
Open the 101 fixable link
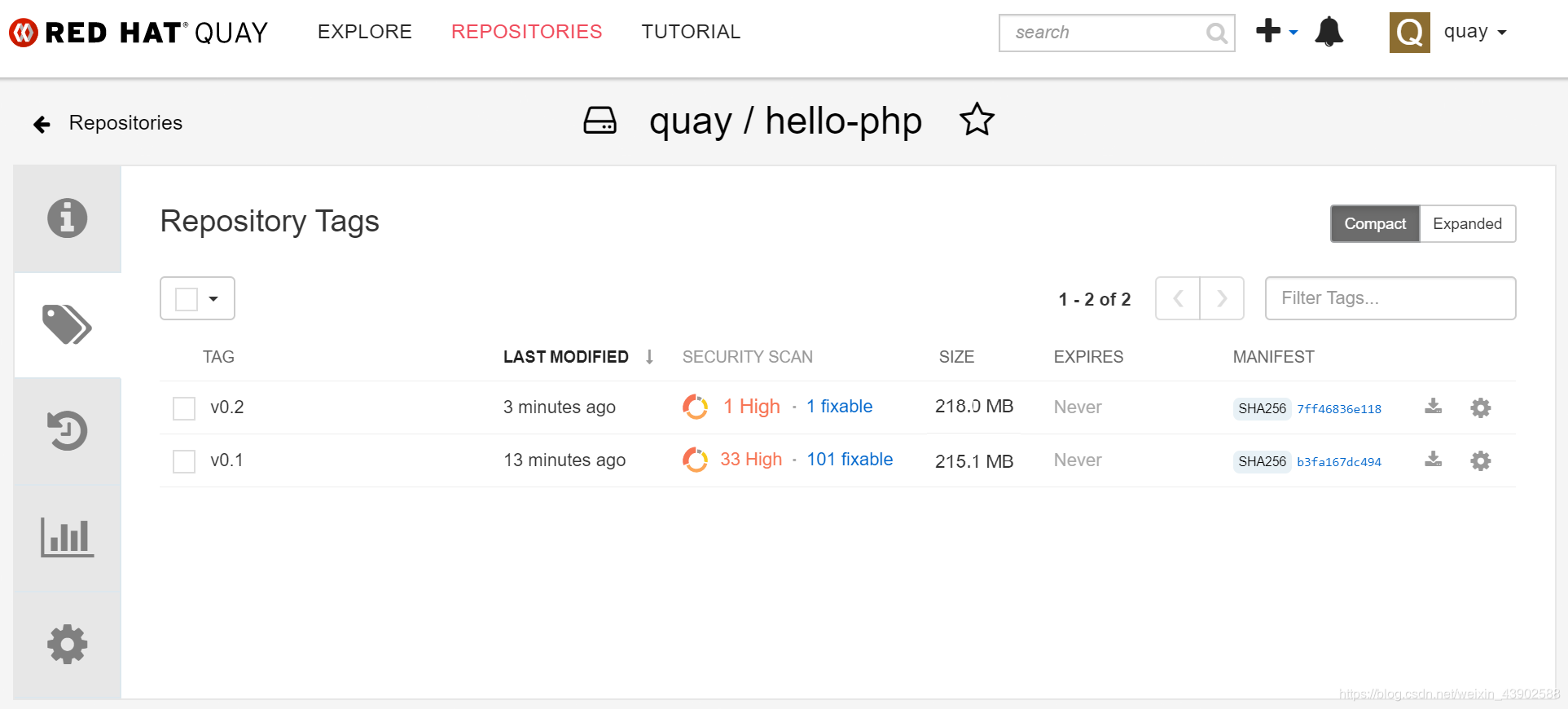pyautogui.click(x=850, y=460)
